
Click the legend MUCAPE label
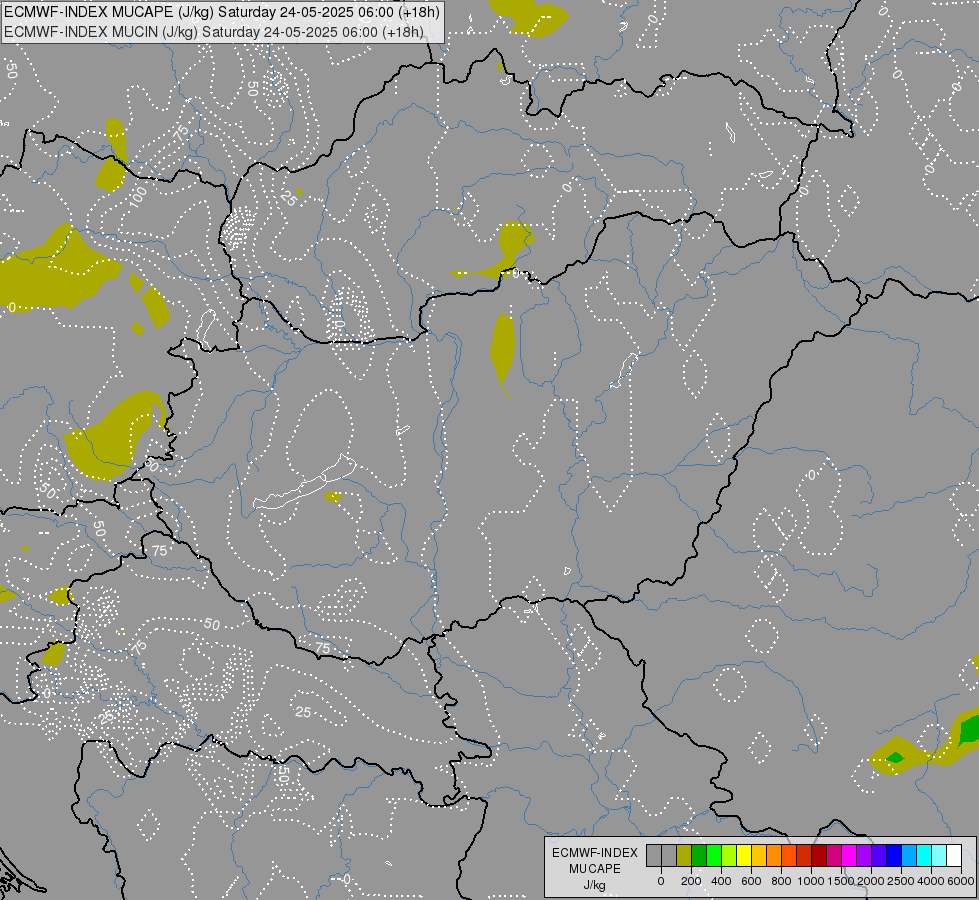point(594,869)
